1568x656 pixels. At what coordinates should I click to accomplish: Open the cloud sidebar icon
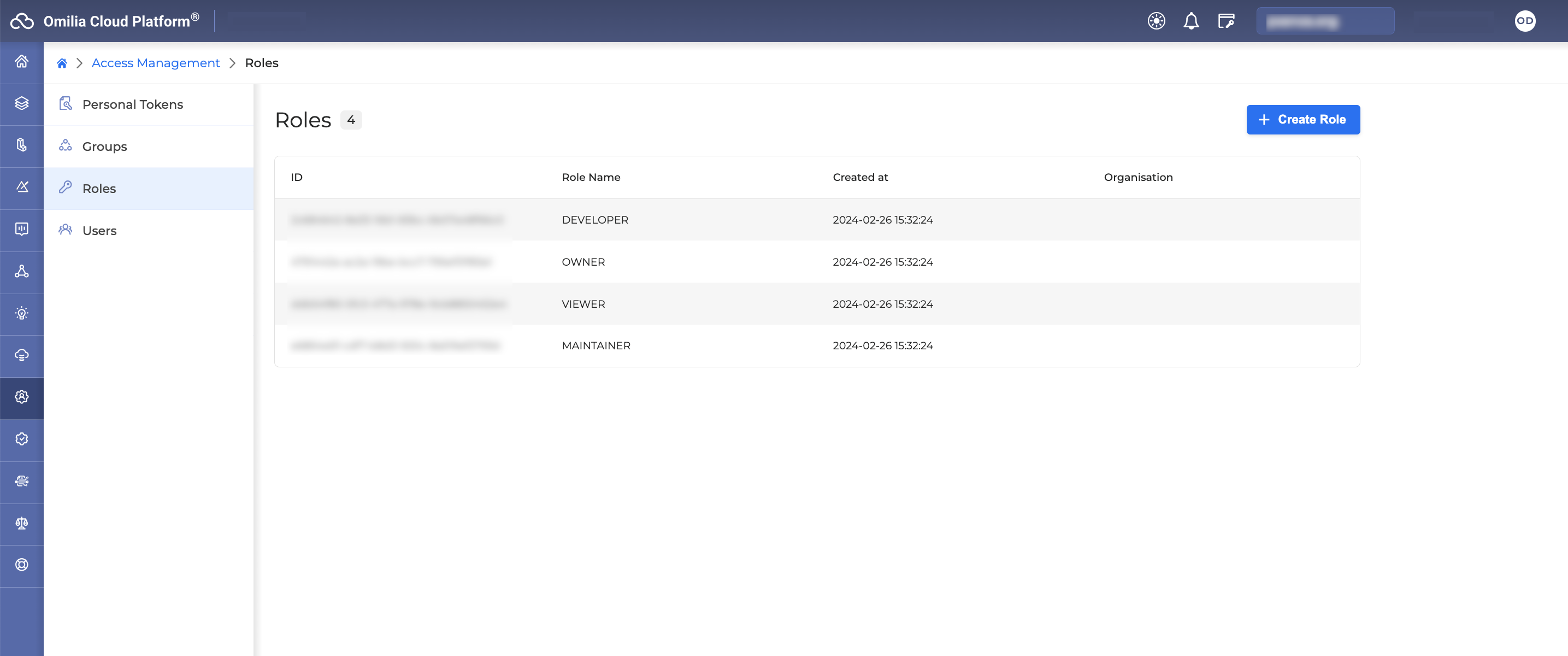tap(22, 355)
